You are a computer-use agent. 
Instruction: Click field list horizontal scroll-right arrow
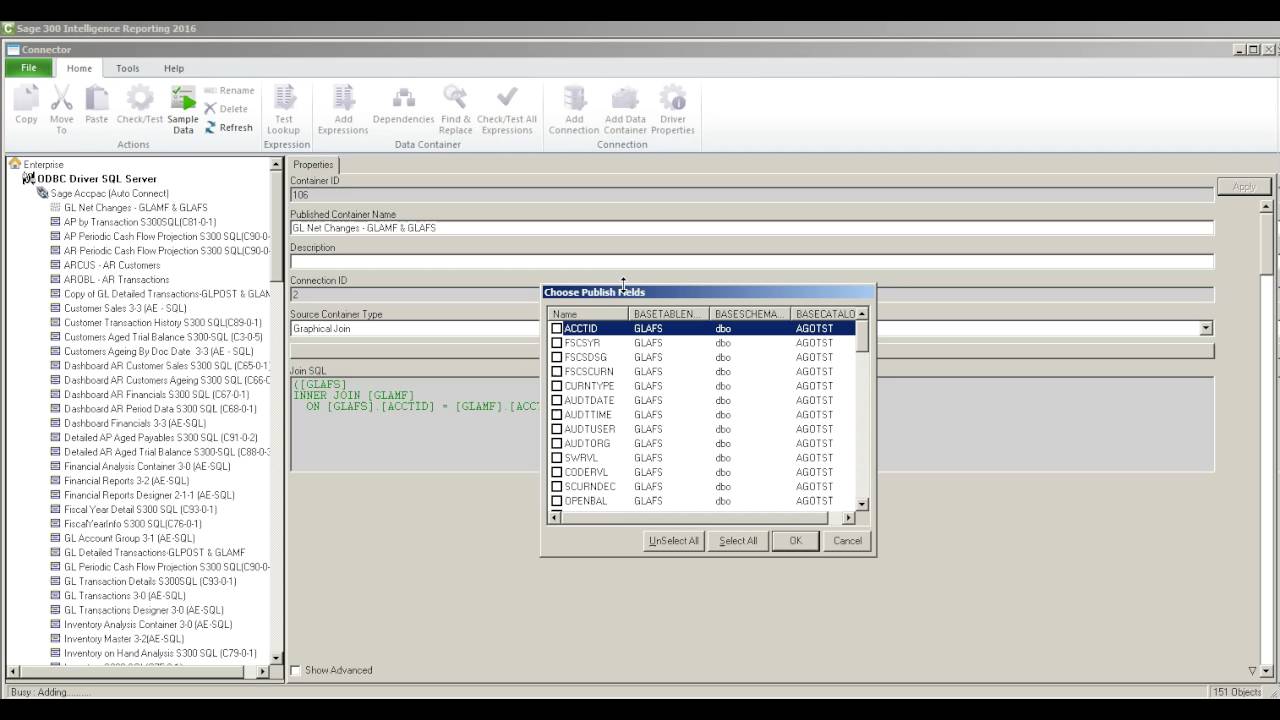point(849,518)
